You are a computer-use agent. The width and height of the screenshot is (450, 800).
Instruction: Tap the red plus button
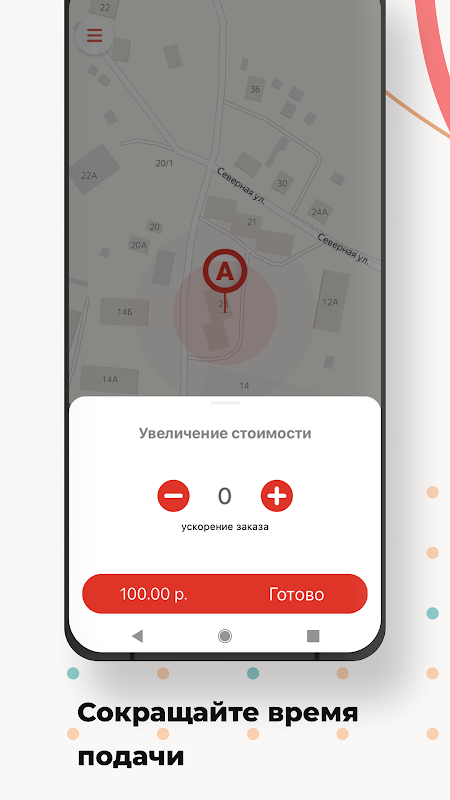click(x=277, y=495)
